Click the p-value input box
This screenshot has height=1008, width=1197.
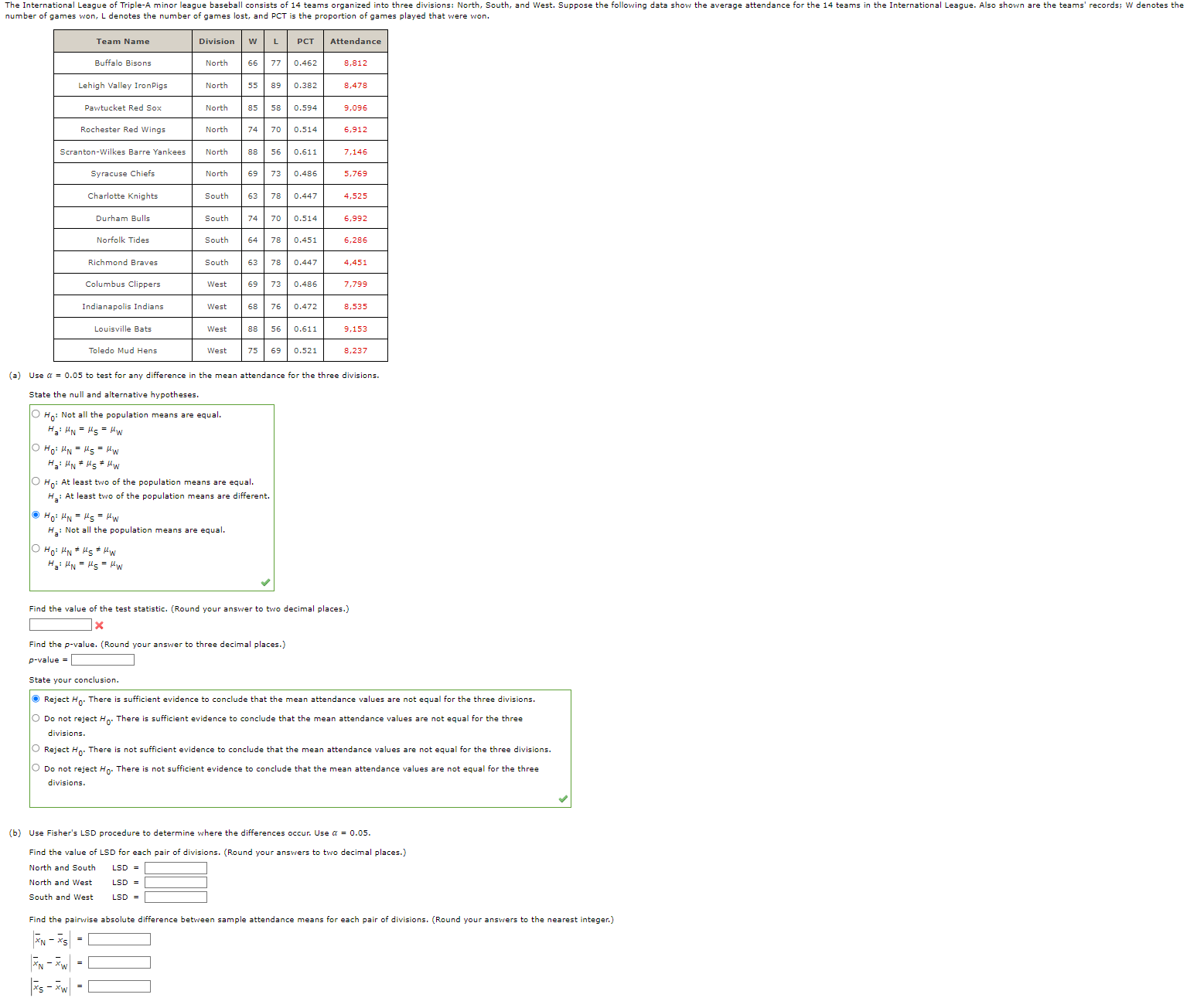pos(101,659)
